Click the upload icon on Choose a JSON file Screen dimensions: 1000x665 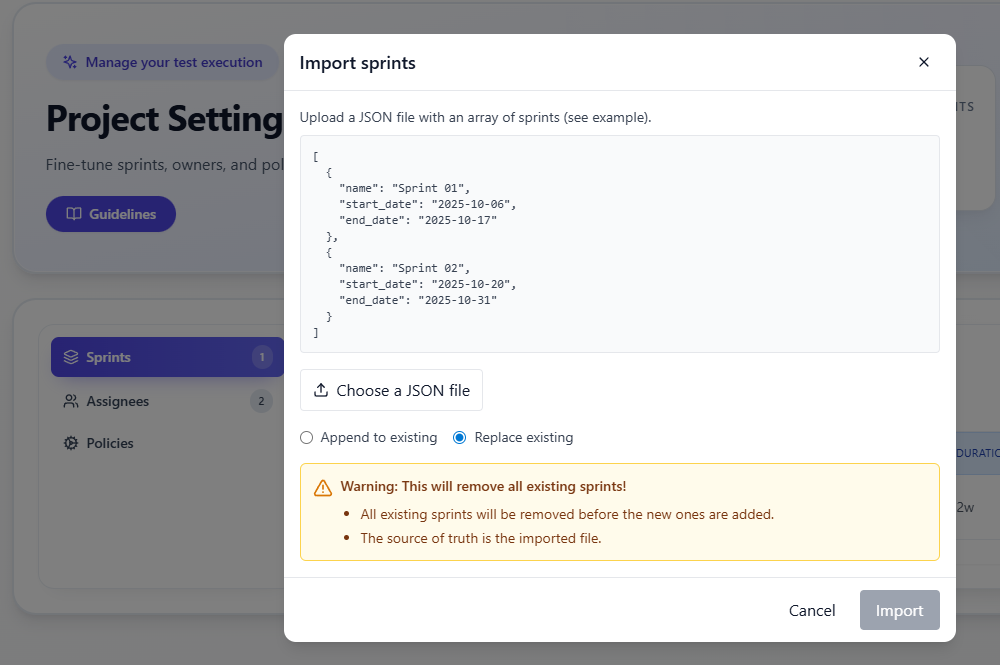coord(321,389)
